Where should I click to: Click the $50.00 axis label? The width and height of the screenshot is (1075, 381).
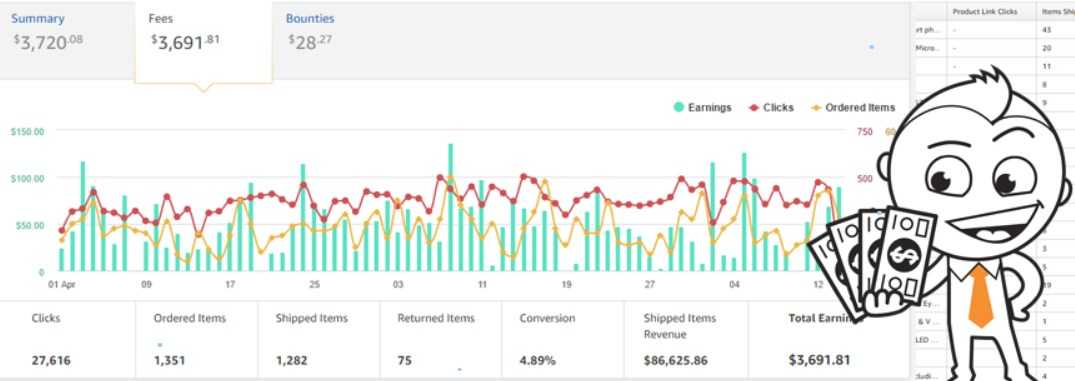point(29,225)
